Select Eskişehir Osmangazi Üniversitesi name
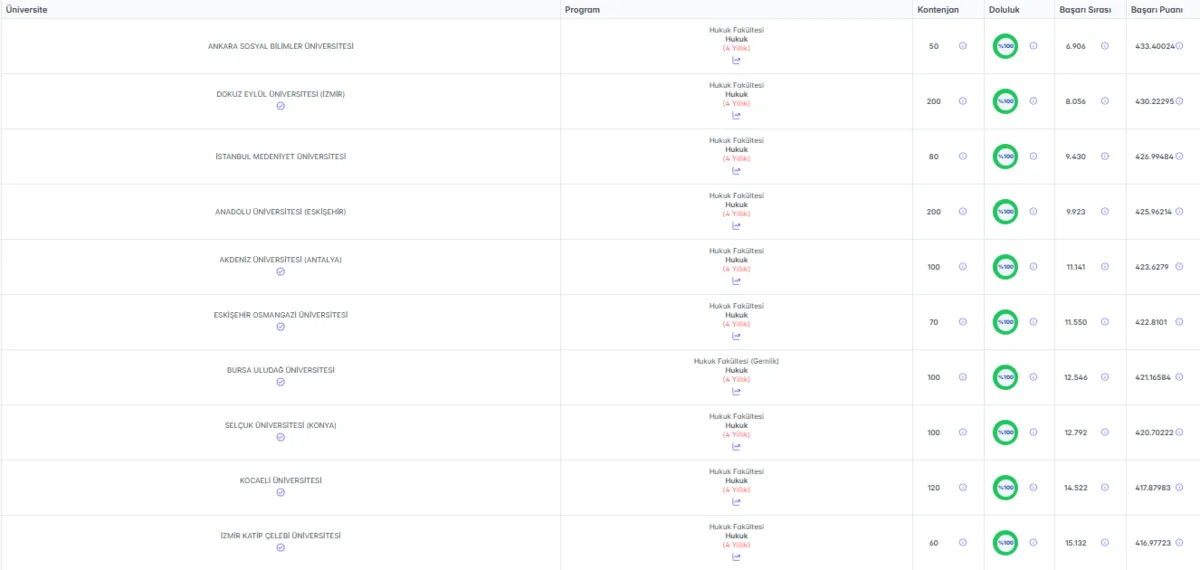 point(281,315)
